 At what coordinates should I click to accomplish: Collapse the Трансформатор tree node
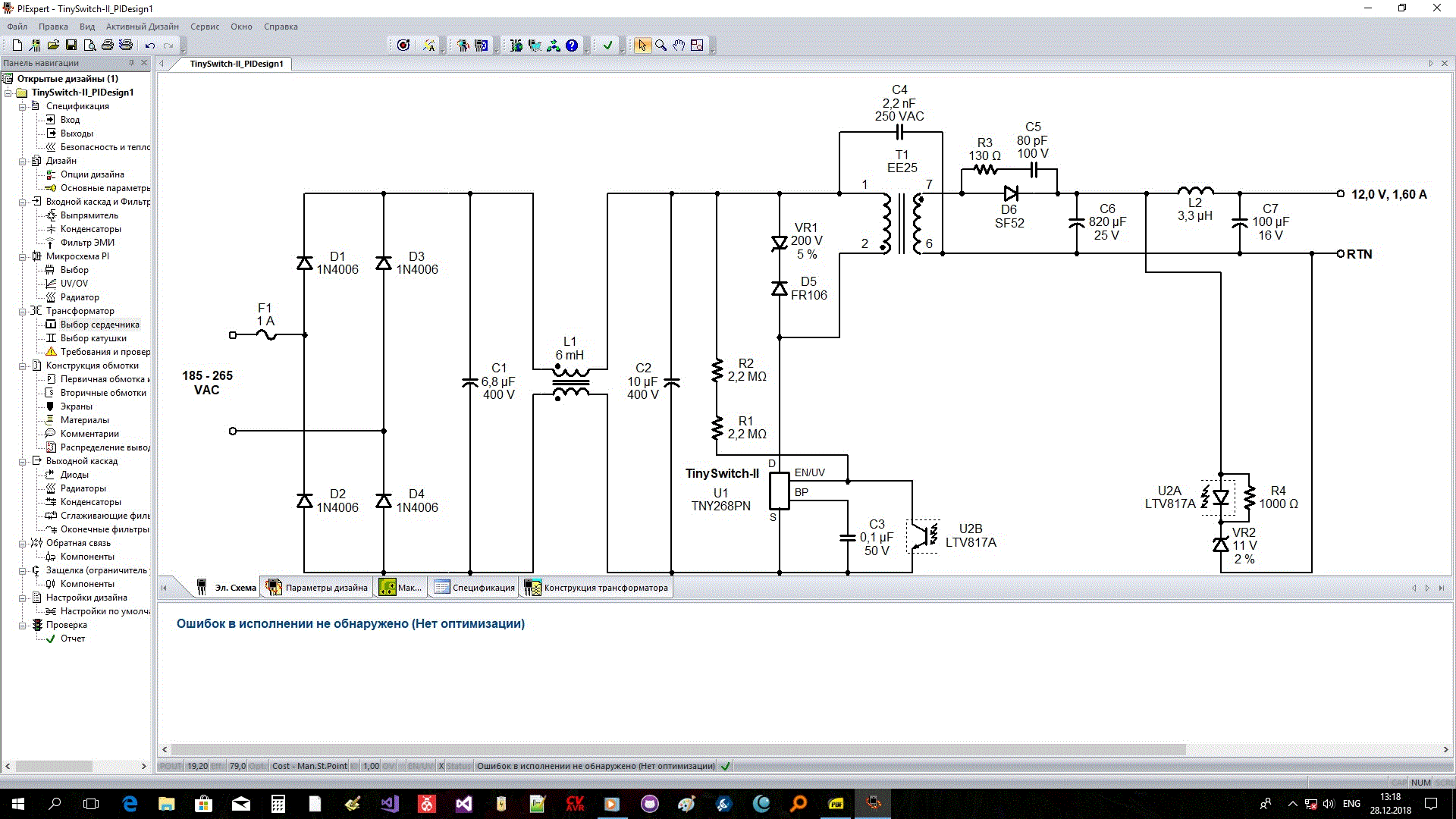pos(23,311)
